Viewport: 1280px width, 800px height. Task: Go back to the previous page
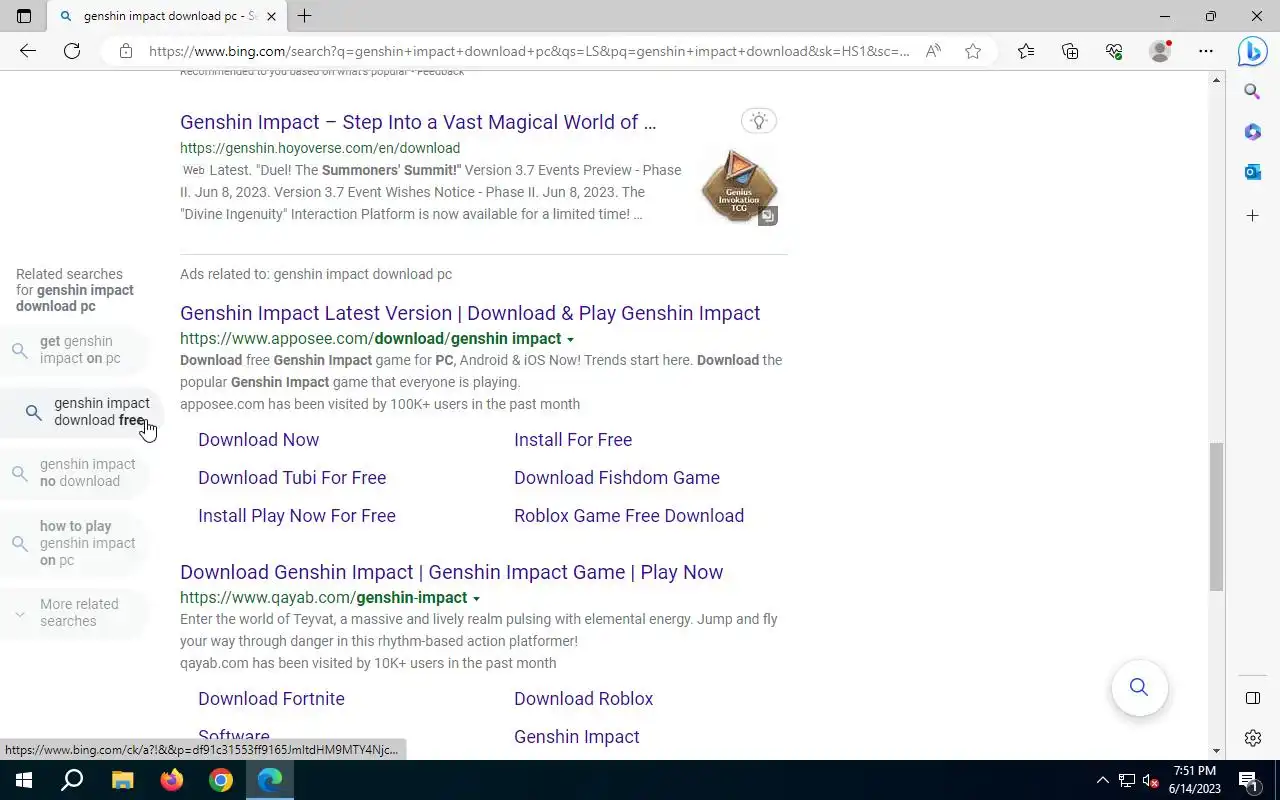(x=28, y=51)
